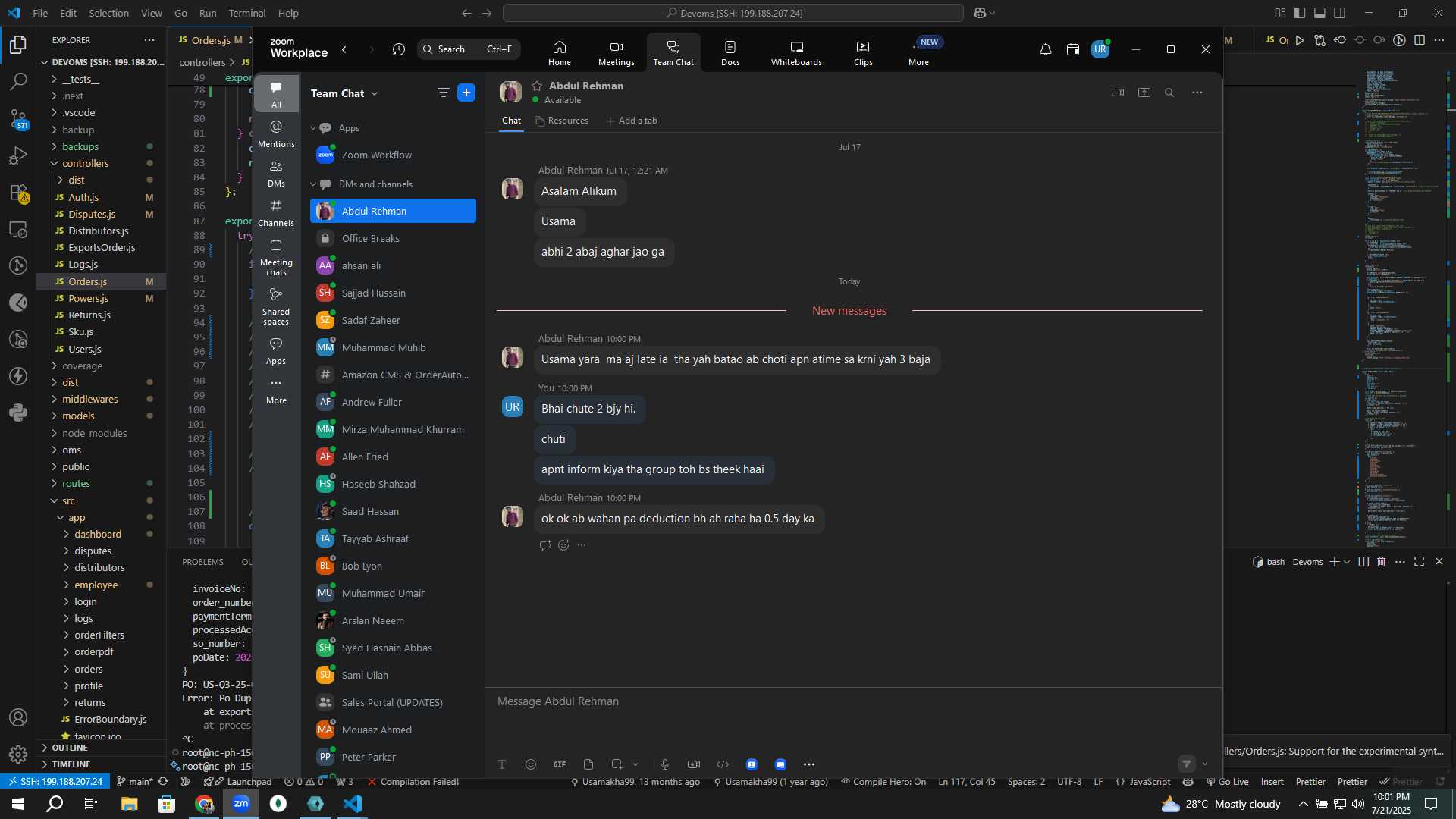Open Meeting chats in Zoom sidebar
1456x819 pixels.
[276, 257]
